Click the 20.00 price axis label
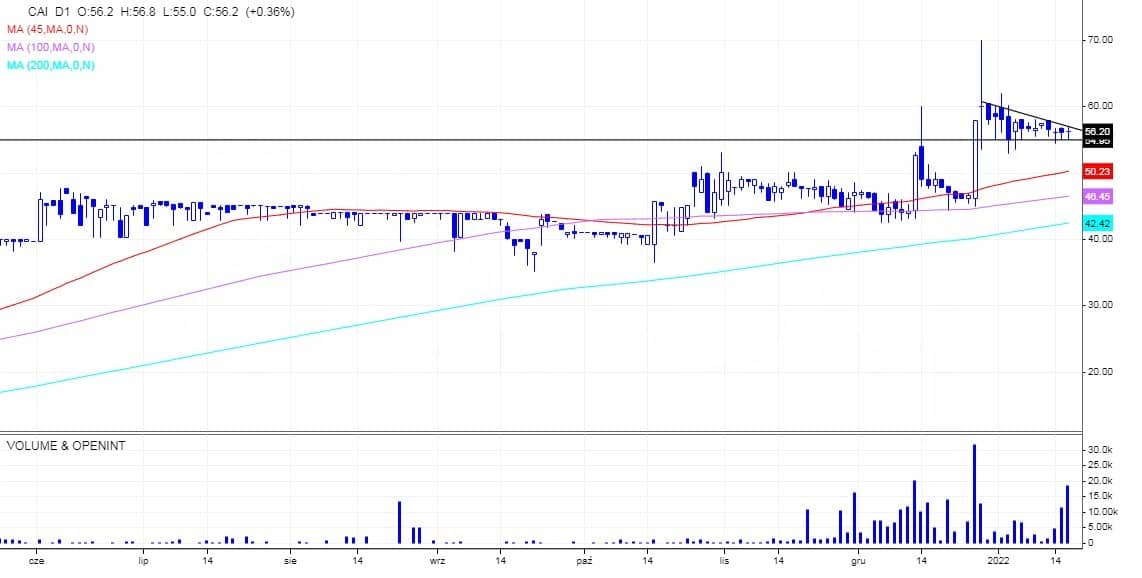The image size is (1142, 578). click(1100, 371)
